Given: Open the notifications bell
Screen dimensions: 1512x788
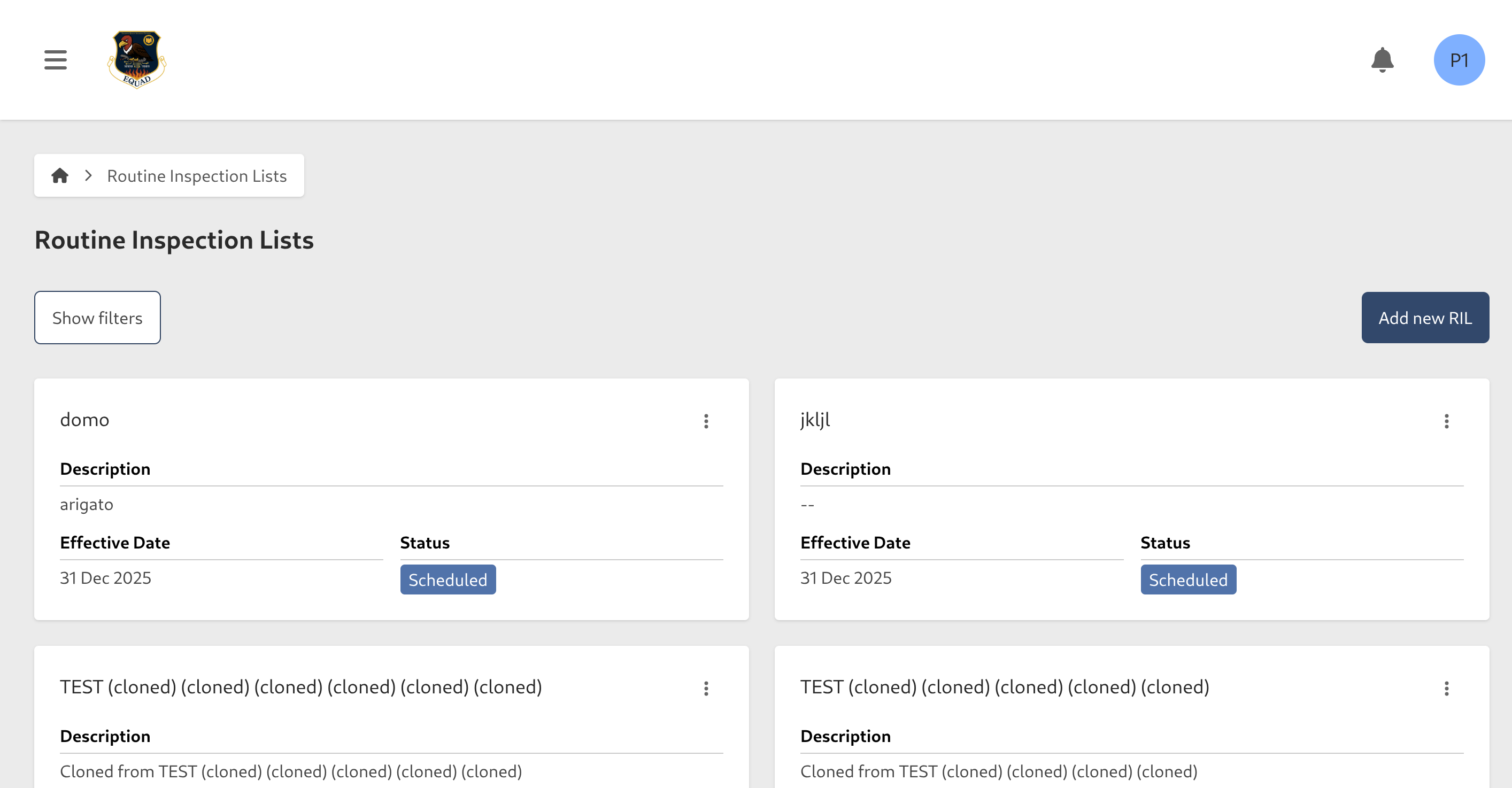Looking at the screenshot, I should coord(1382,60).
